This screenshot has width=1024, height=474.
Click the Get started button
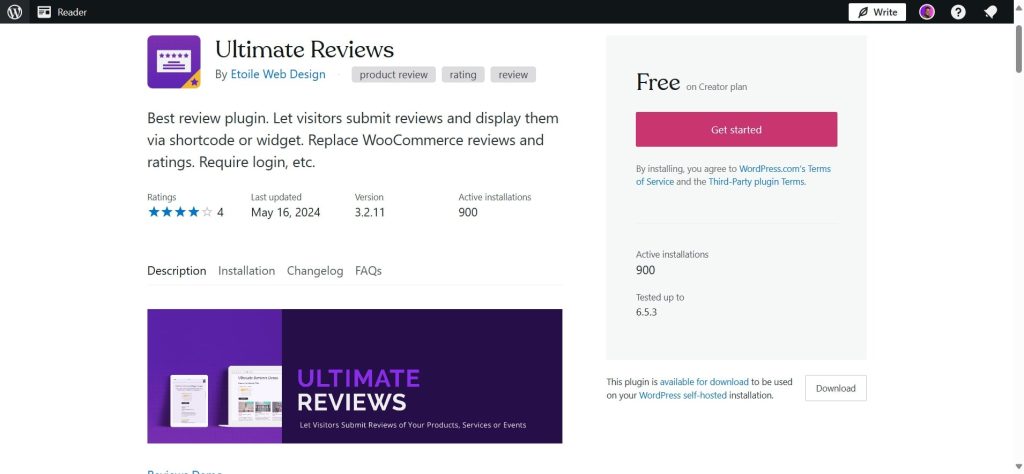tap(736, 129)
